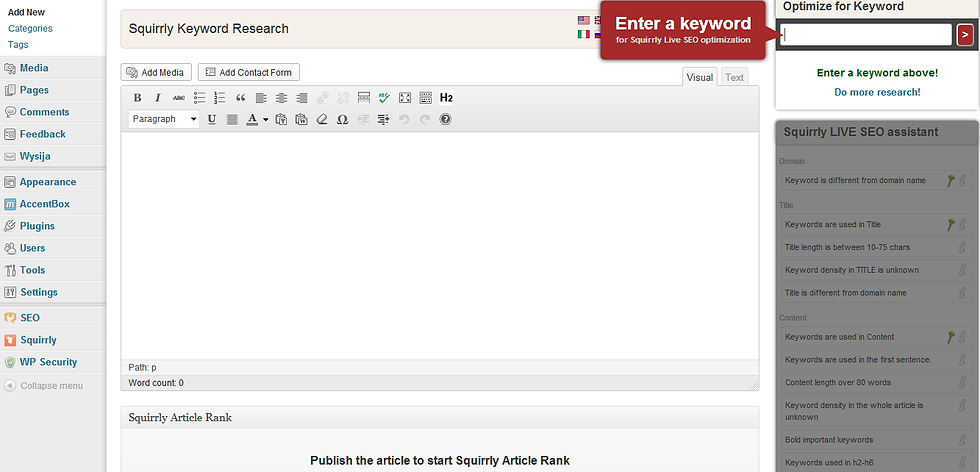Click the Optimize for Keyword input field

point(866,35)
